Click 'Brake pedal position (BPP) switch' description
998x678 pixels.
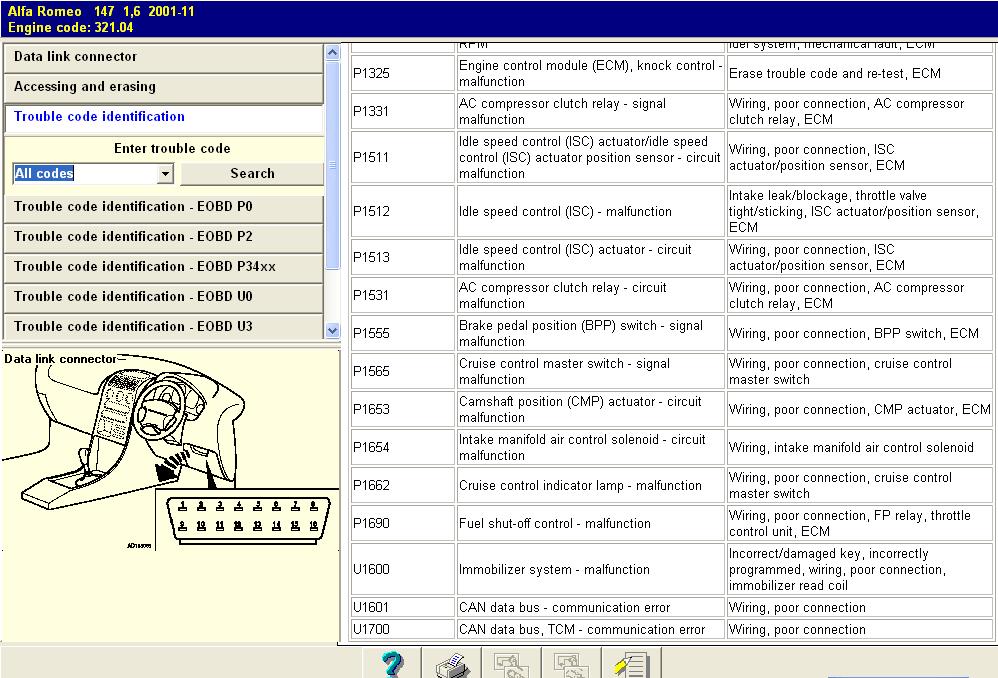590,334
